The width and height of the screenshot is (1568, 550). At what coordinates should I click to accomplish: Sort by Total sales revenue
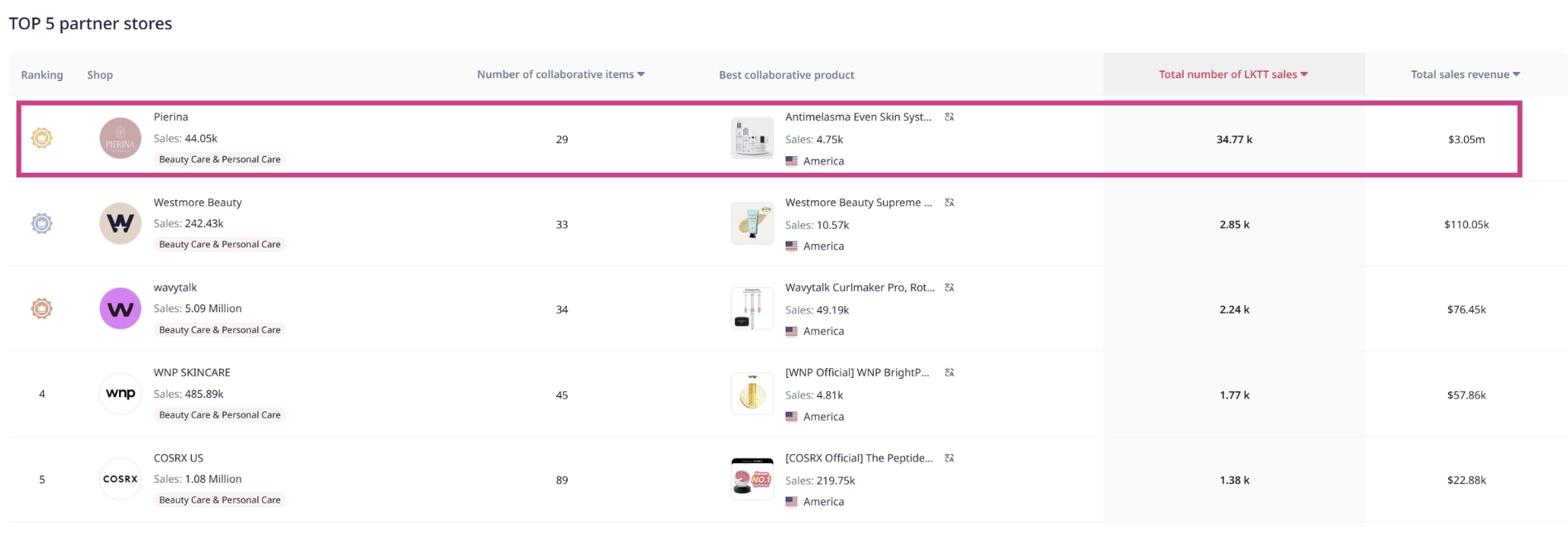click(1466, 74)
